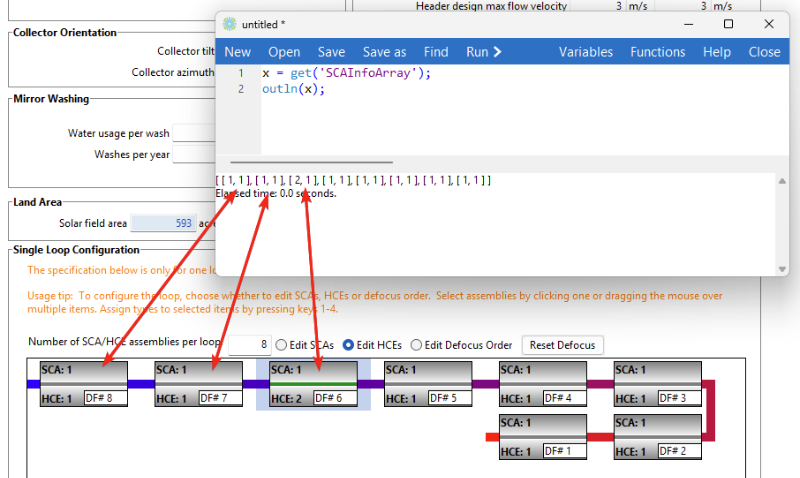
Task: Maximize the untitled script window
Action: coord(728,23)
